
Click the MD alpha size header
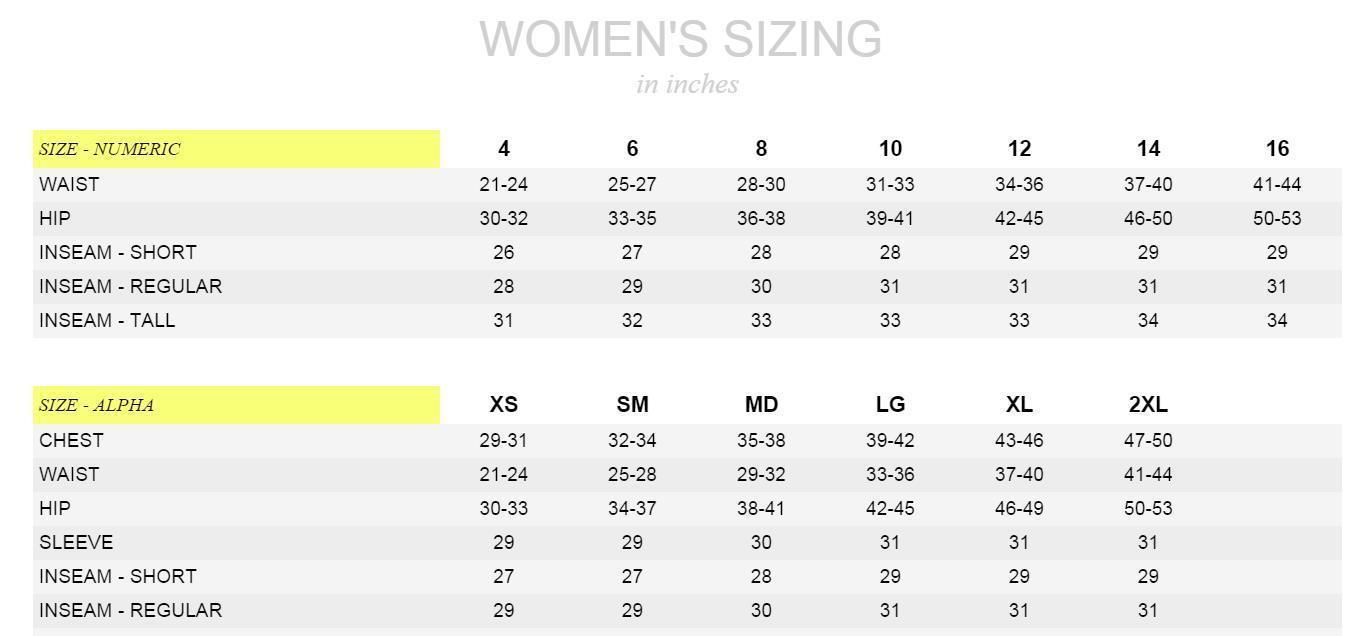[x=761, y=405]
